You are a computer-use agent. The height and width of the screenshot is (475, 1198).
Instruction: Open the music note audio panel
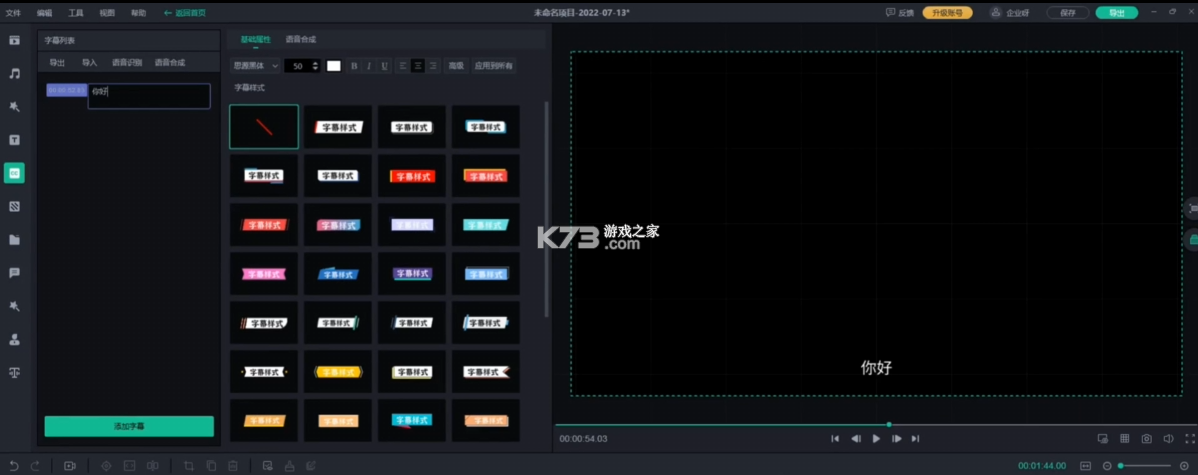pyautogui.click(x=15, y=73)
